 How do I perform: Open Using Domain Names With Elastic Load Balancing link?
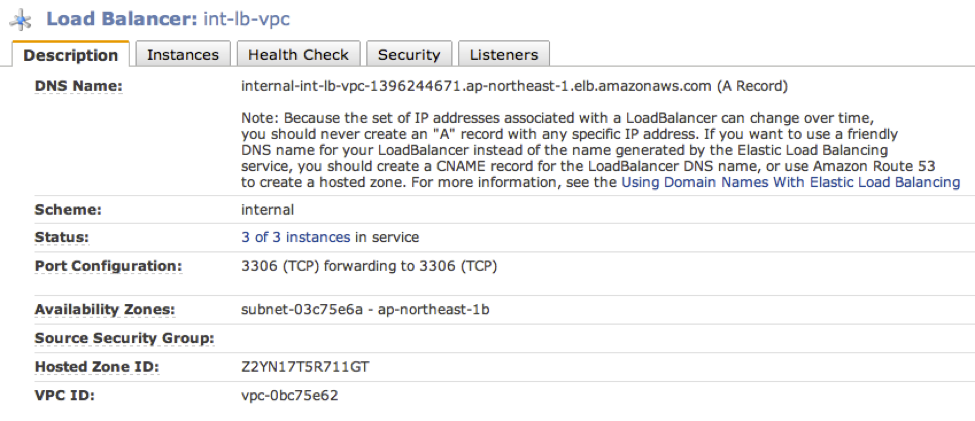[791, 183]
